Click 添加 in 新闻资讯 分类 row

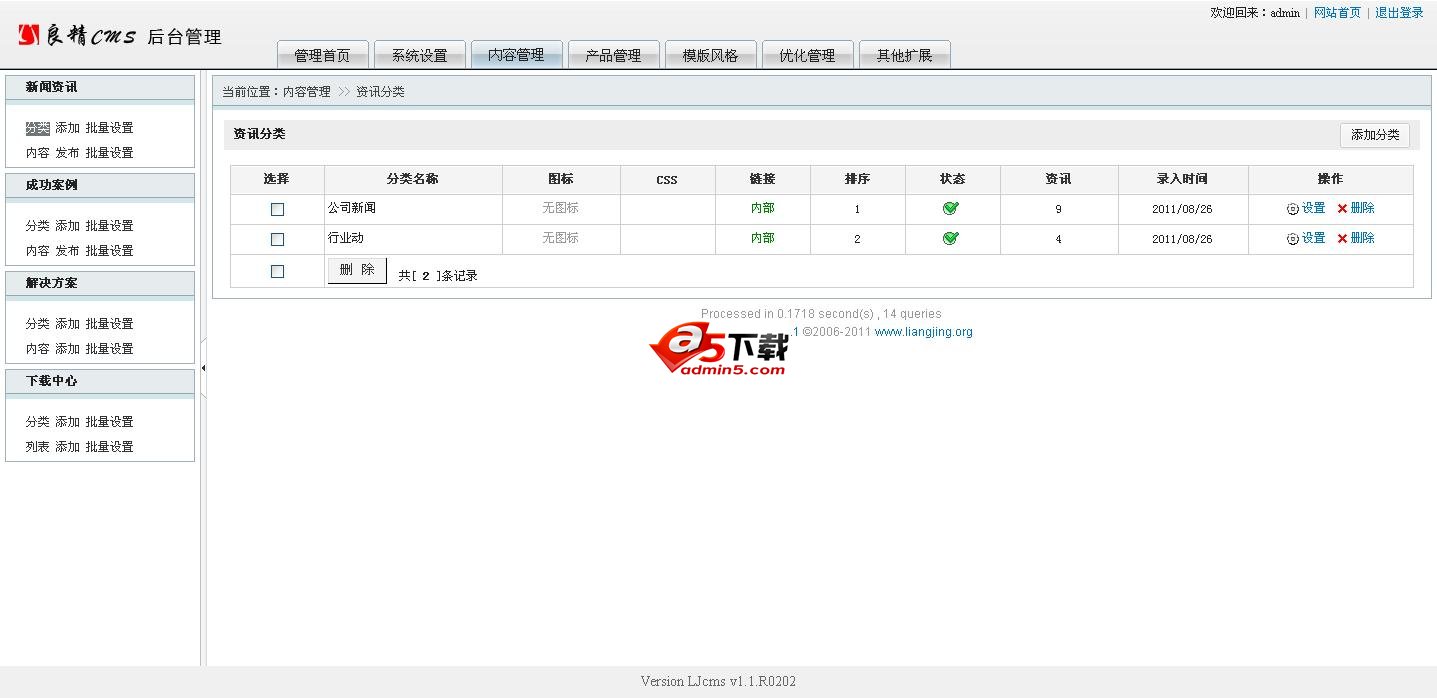[x=67, y=128]
